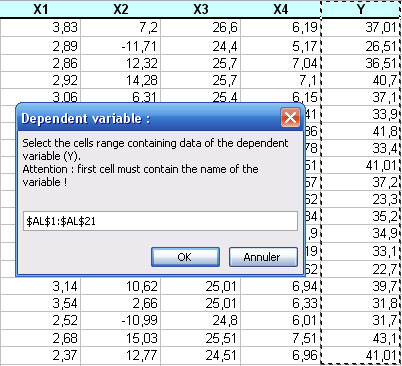Click cell with value 6,33

click(x=281, y=303)
